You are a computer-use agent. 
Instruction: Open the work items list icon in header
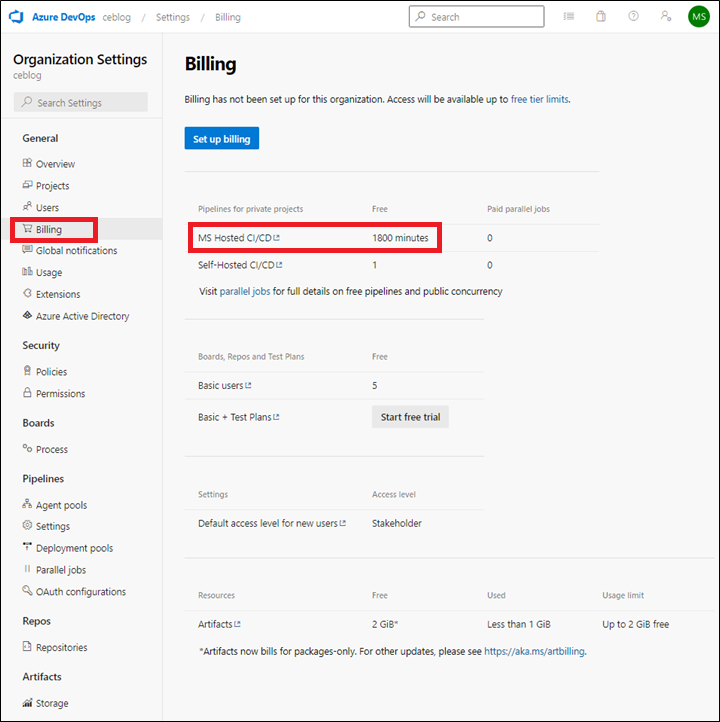[569, 17]
